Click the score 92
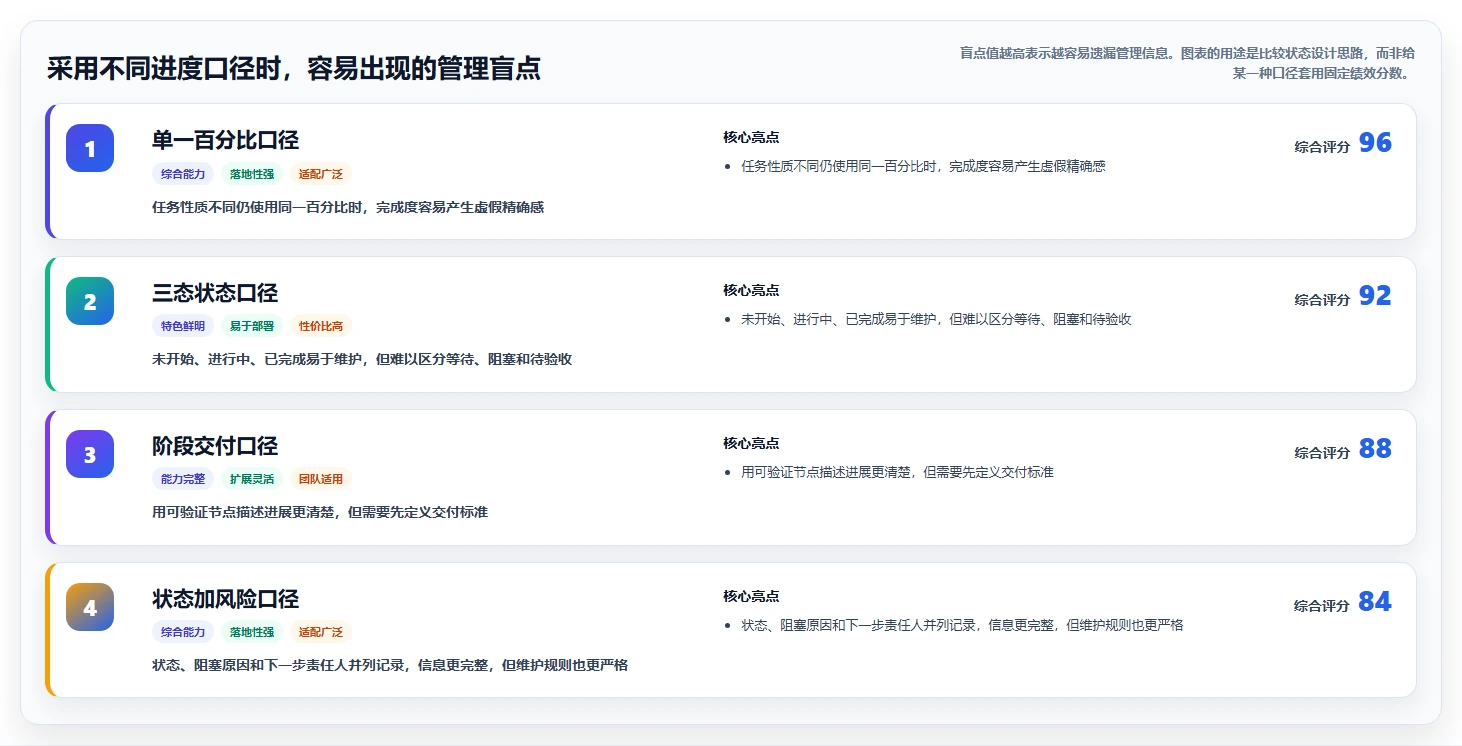The width and height of the screenshot is (1462, 746). [1375, 296]
